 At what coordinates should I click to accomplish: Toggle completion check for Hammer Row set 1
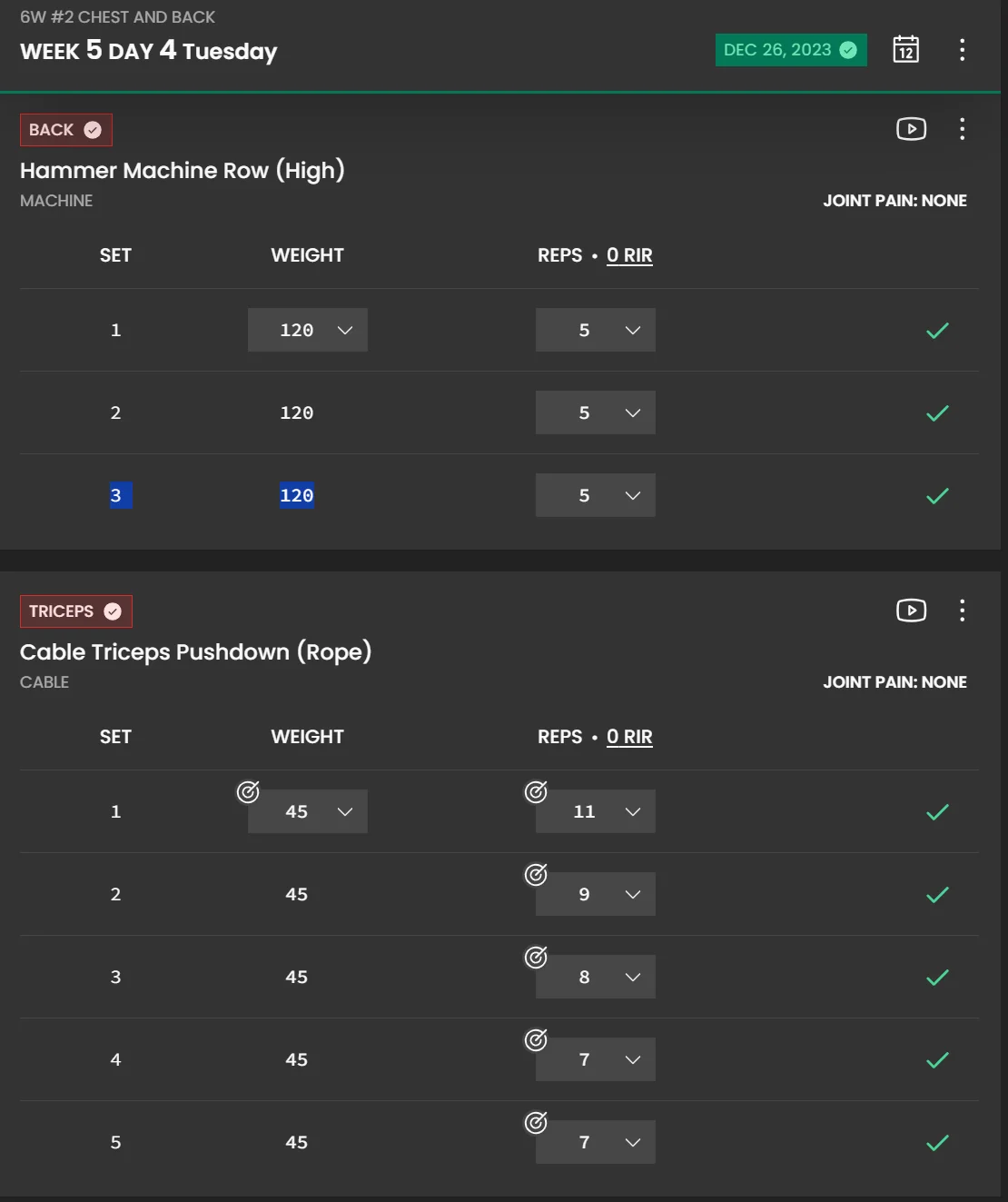coord(937,331)
